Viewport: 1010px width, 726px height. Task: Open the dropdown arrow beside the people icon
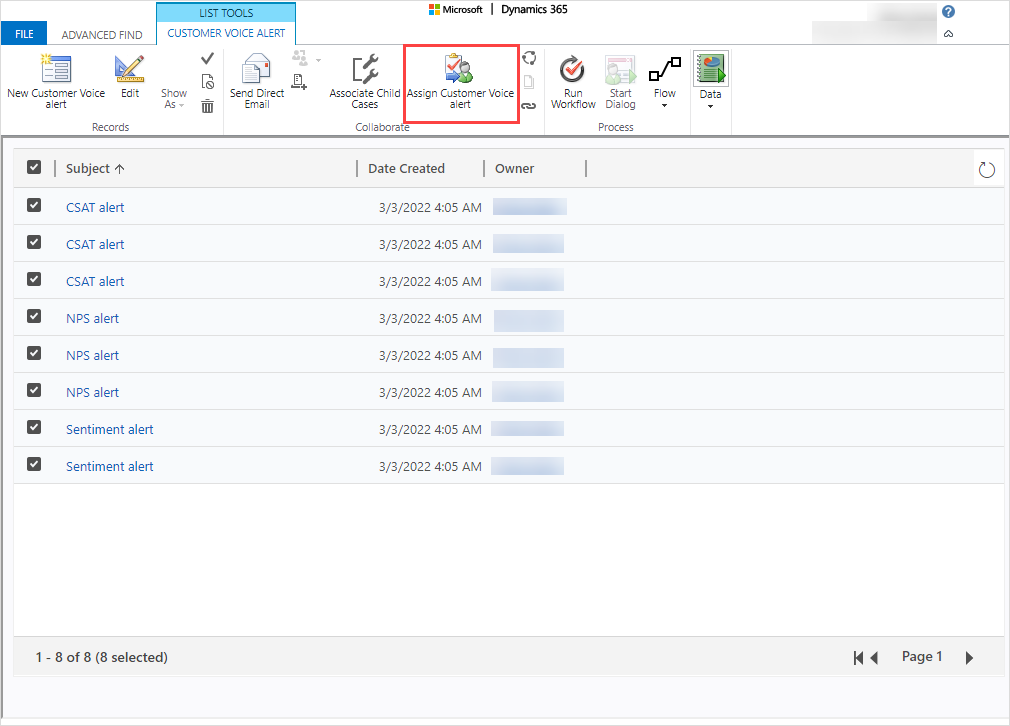(318, 60)
